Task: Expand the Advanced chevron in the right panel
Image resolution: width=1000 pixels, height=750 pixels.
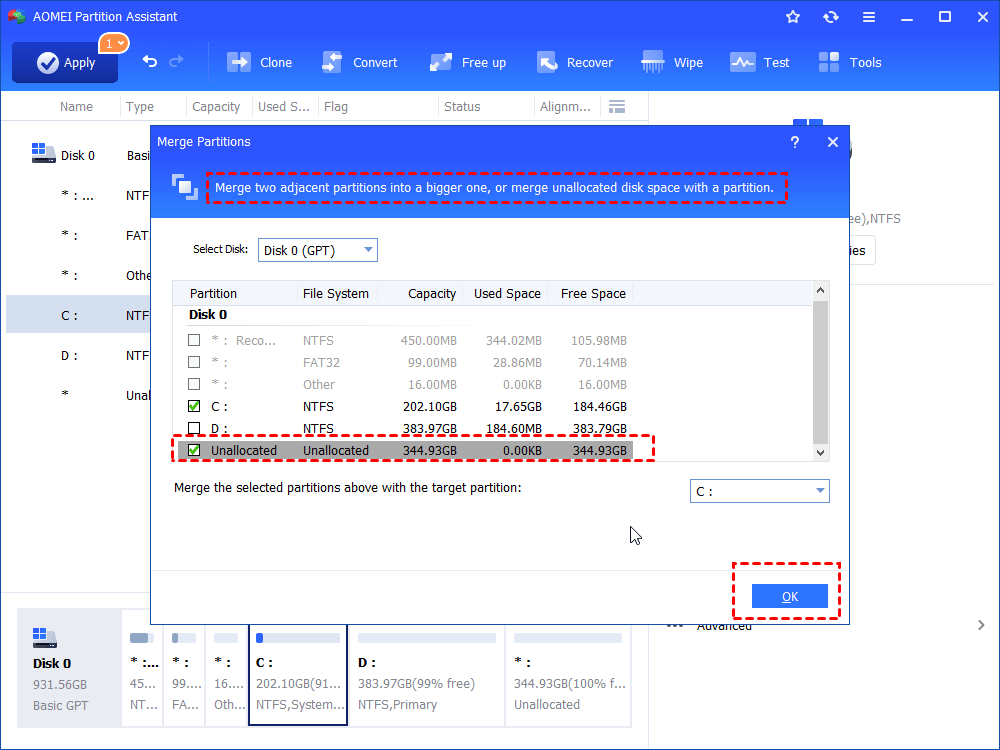Action: [981, 625]
